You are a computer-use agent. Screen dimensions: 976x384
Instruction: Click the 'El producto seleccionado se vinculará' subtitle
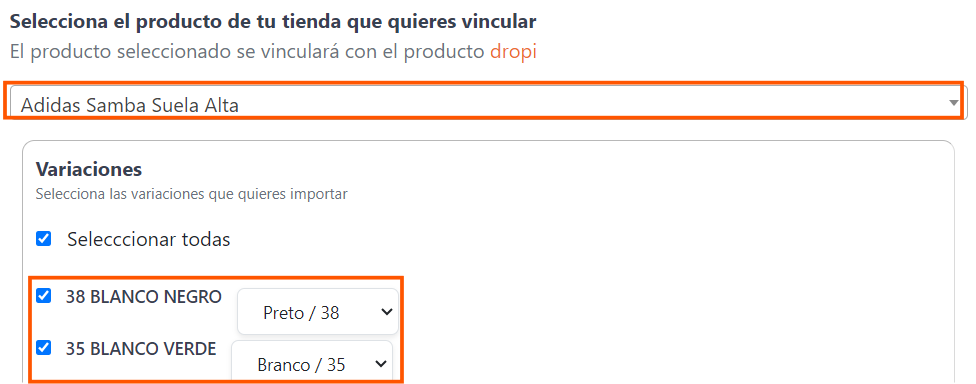[273, 52]
